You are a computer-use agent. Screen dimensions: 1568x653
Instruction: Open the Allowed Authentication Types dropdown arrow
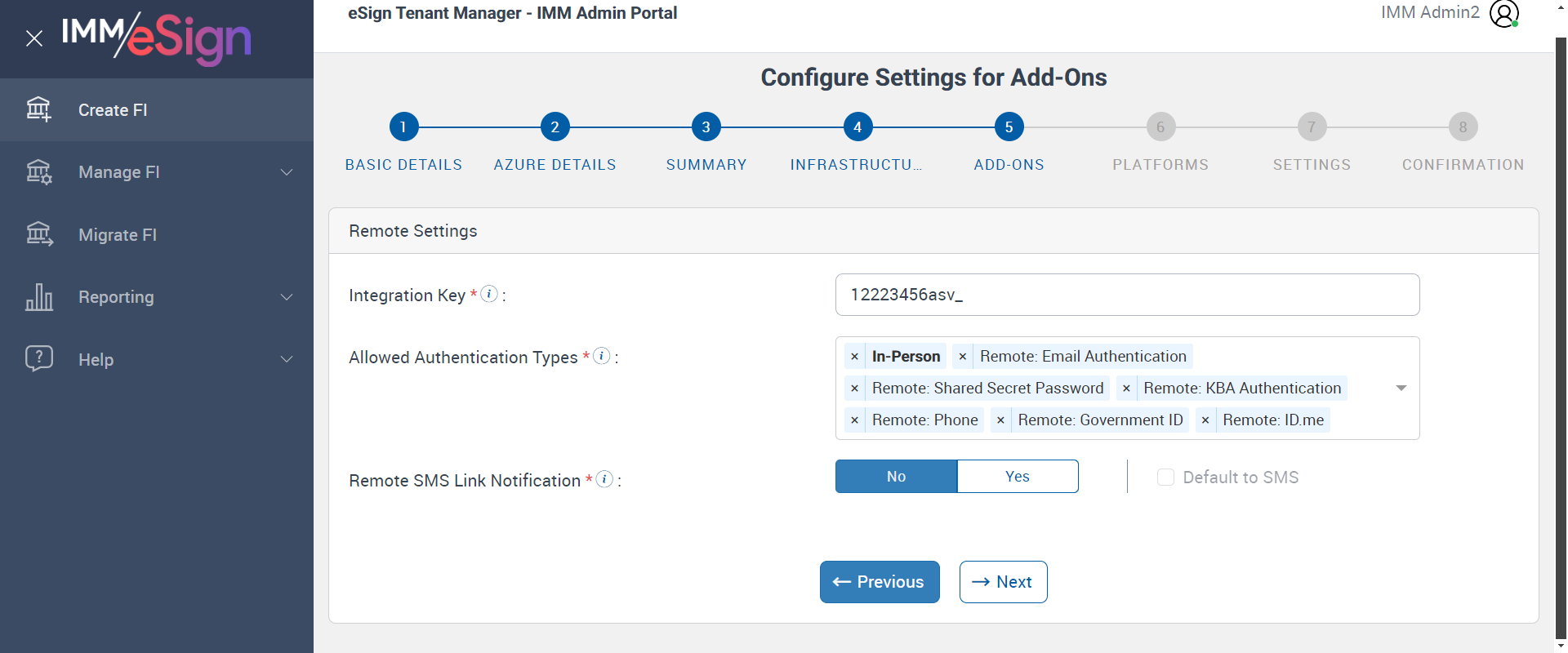(x=1401, y=388)
